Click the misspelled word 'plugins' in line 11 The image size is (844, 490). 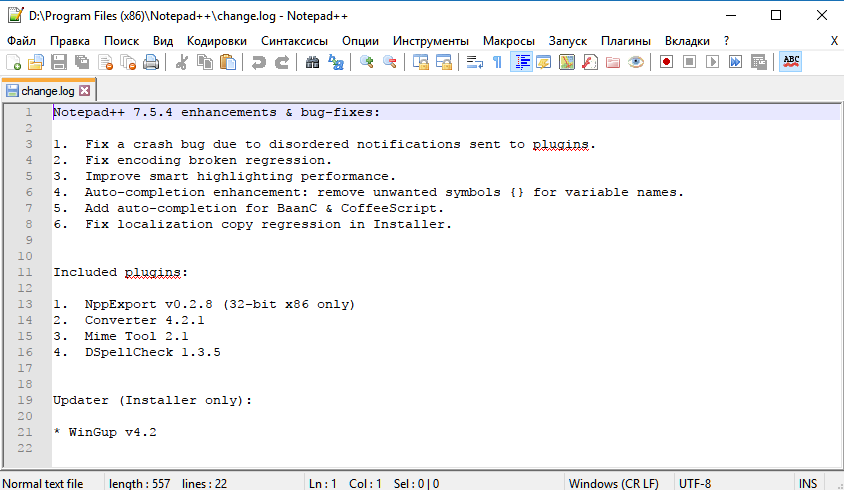tap(153, 272)
